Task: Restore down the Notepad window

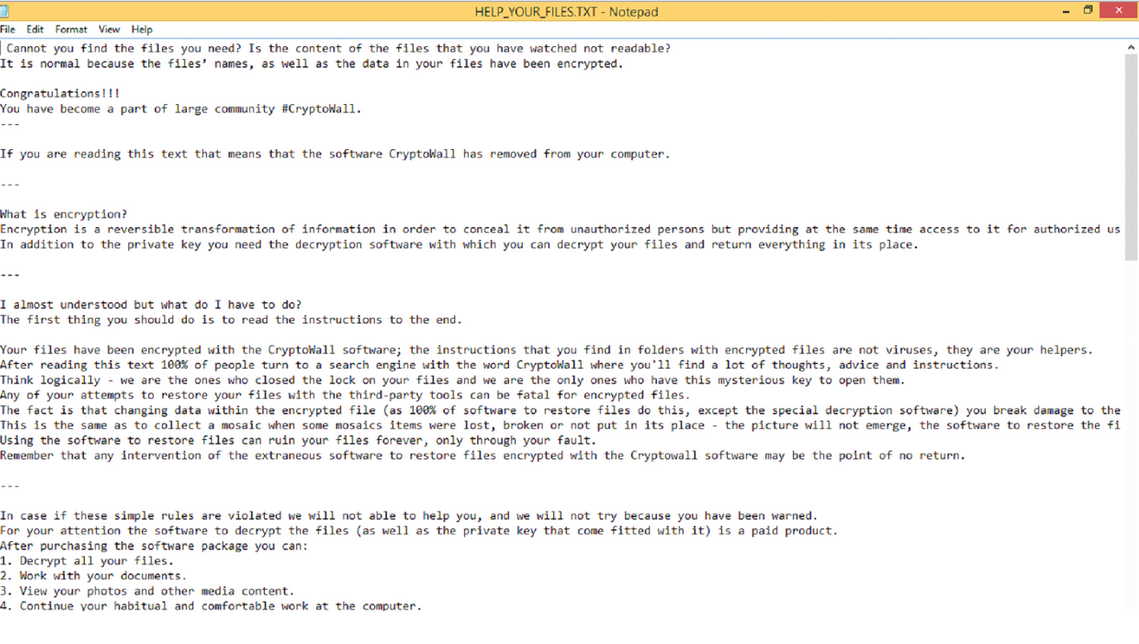Action: pyautogui.click(x=1087, y=11)
